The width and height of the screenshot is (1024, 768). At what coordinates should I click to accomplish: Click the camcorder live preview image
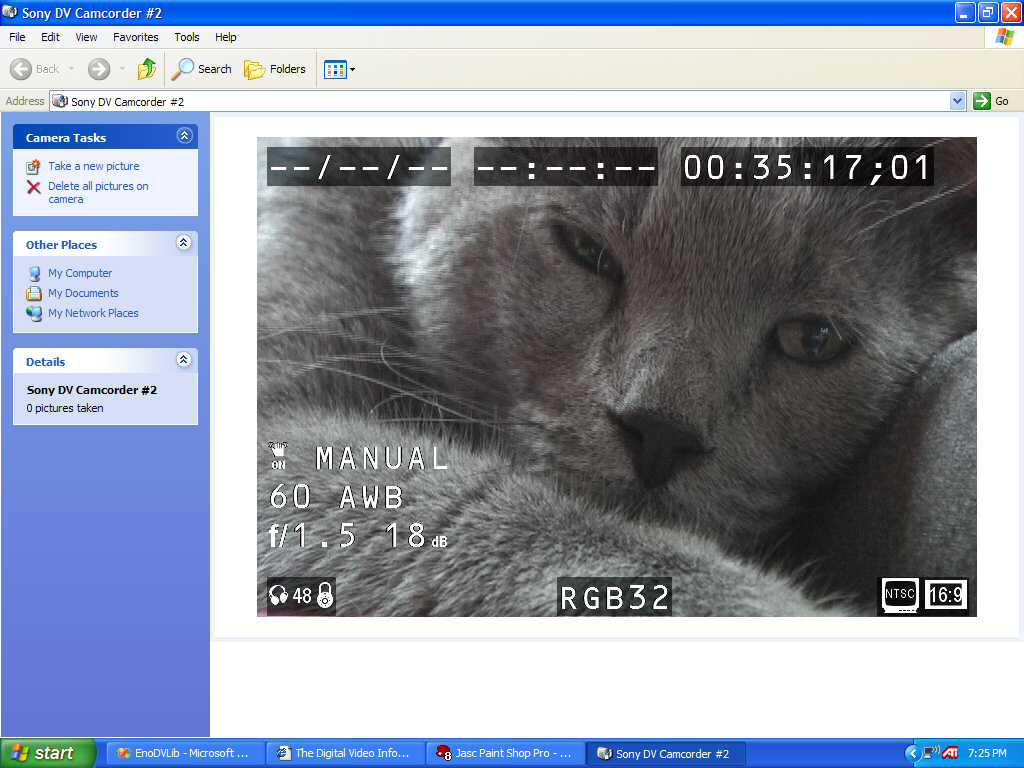(616, 376)
